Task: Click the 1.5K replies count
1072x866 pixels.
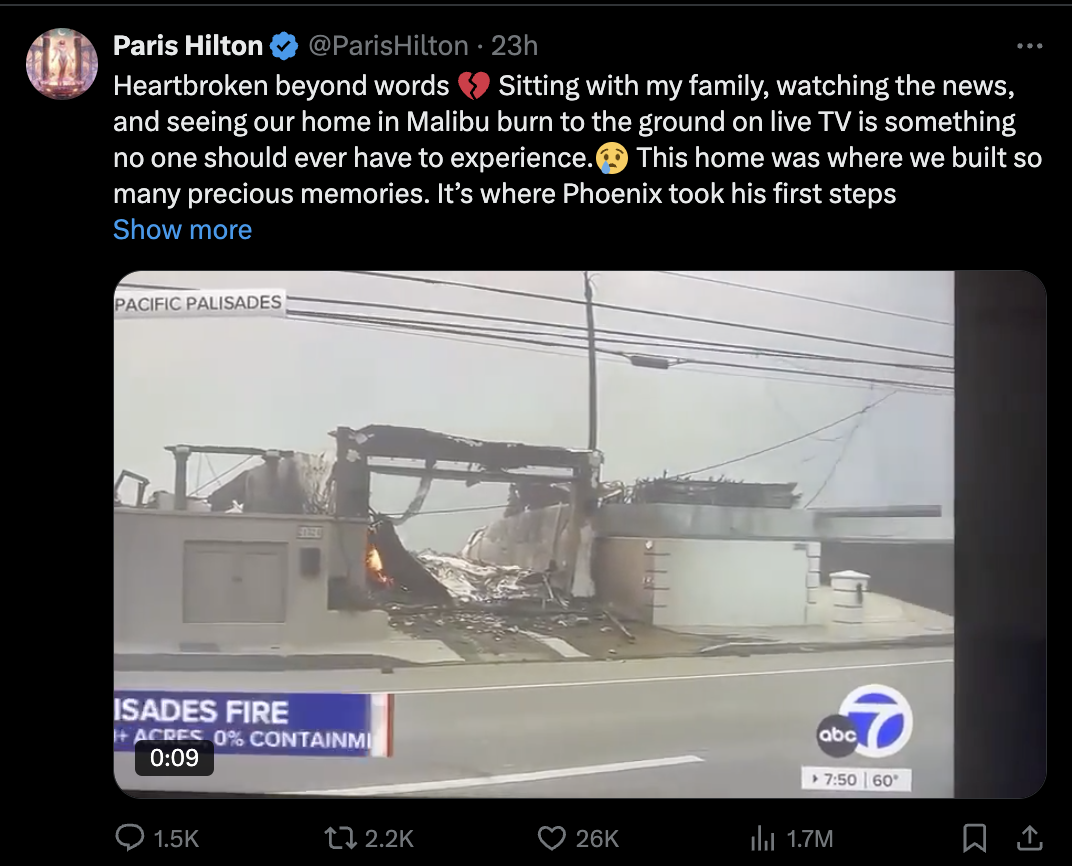Action: [x=176, y=838]
